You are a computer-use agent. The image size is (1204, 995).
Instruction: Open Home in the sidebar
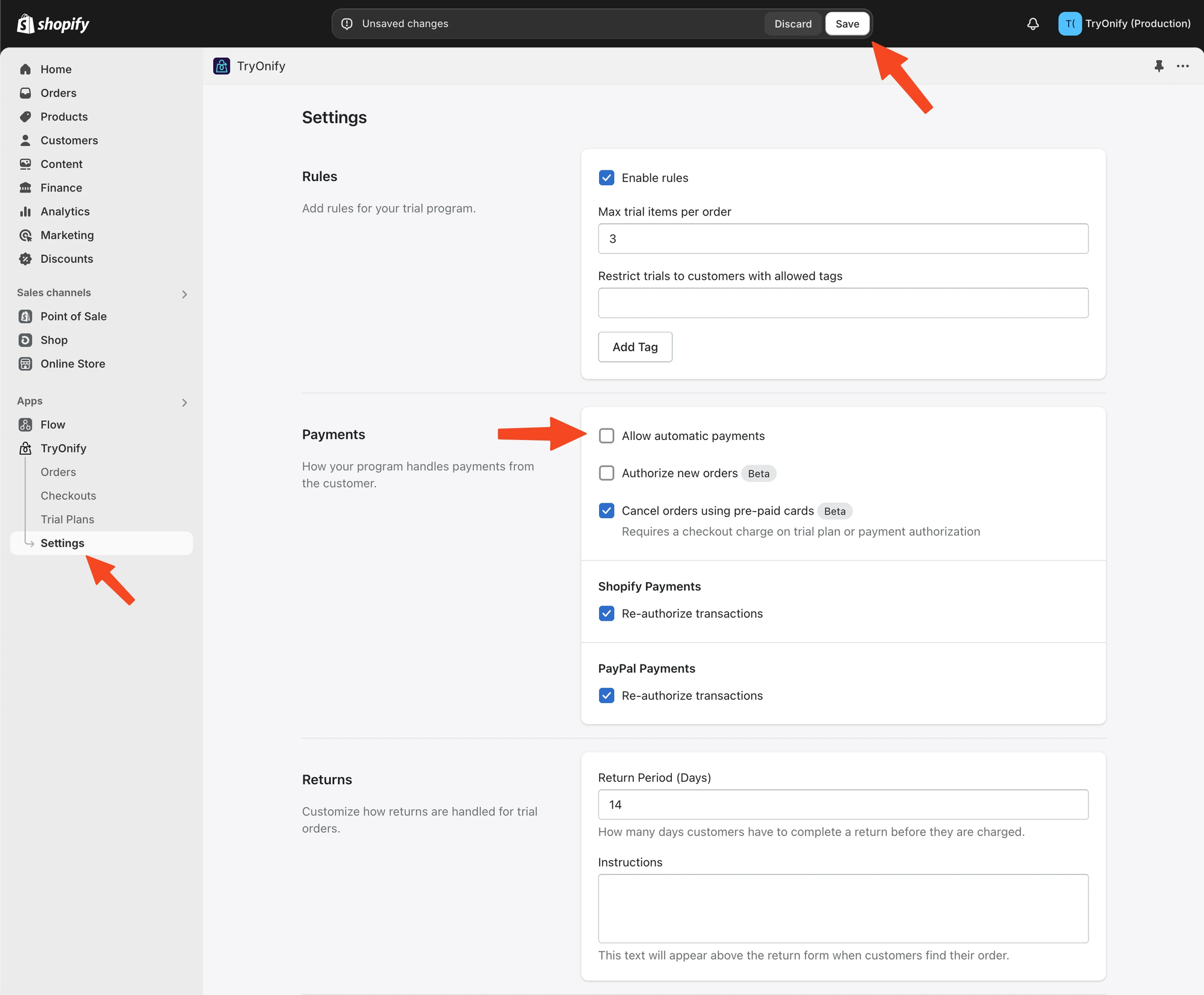pyautogui.click(x=101, y=69)
